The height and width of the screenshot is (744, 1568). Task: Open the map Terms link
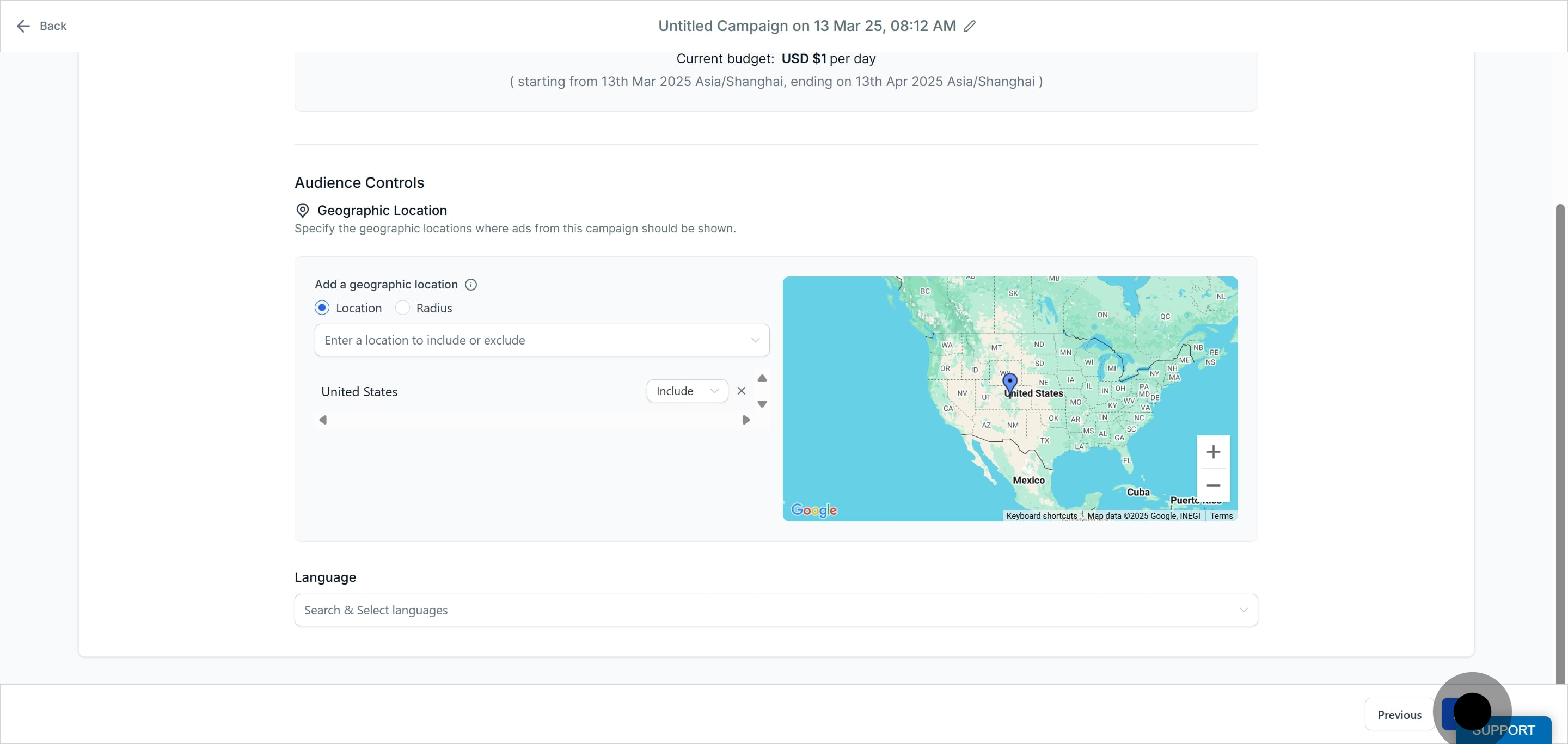tap(1221, 516)
